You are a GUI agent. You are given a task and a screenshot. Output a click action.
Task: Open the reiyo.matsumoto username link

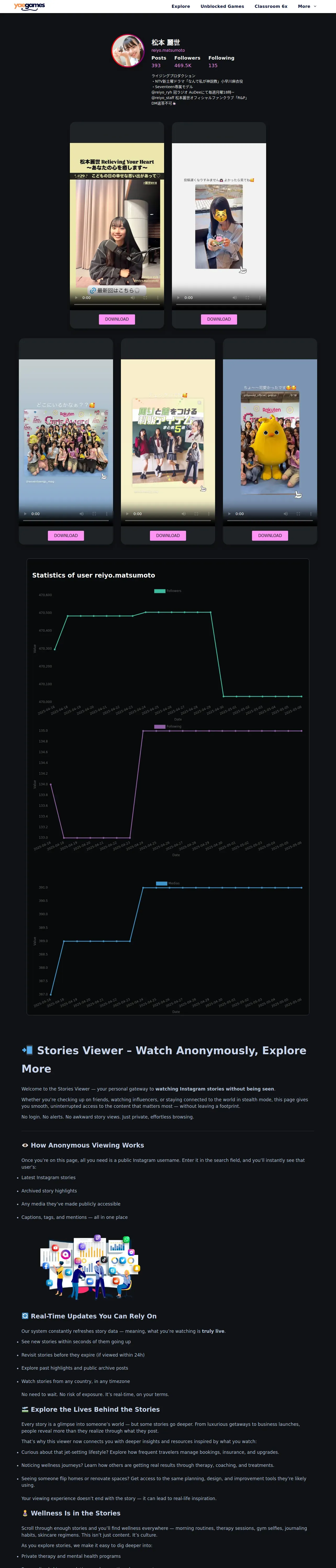click(168, 50)
